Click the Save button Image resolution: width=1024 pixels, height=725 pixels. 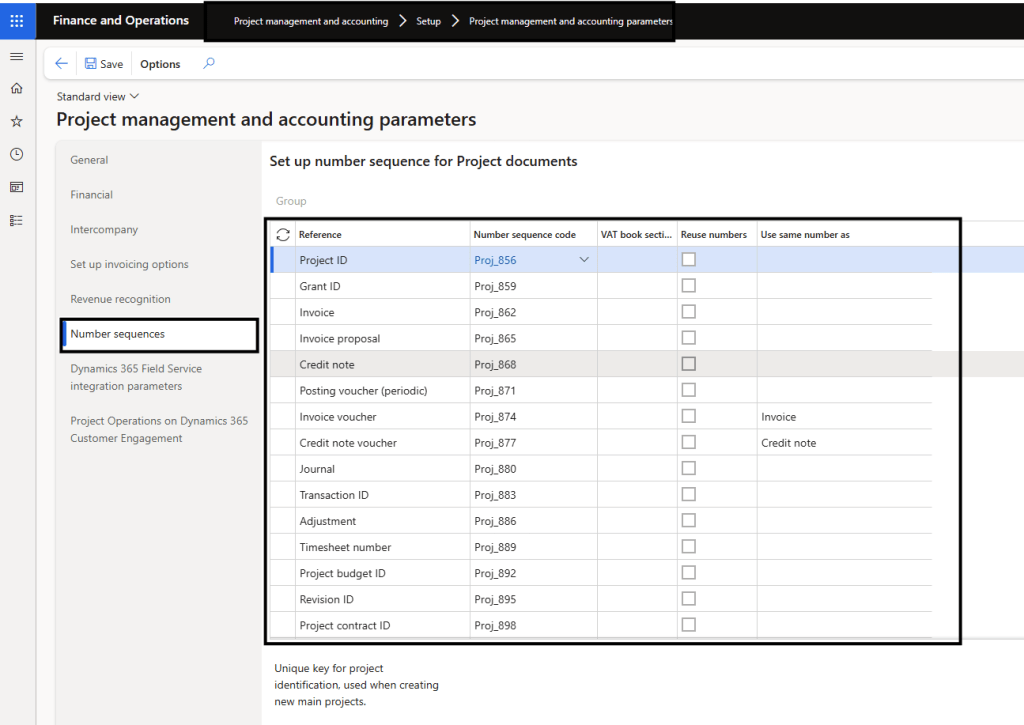coord(104,64)
